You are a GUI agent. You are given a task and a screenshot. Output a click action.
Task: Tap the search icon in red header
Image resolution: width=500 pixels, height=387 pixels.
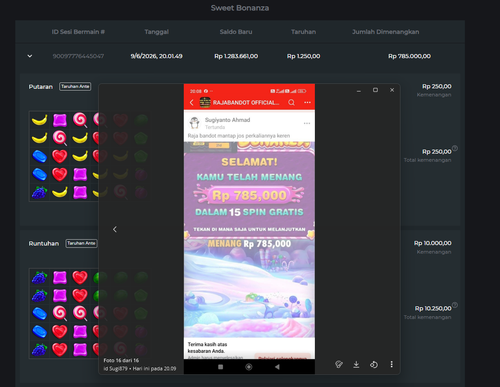[291, 102]
